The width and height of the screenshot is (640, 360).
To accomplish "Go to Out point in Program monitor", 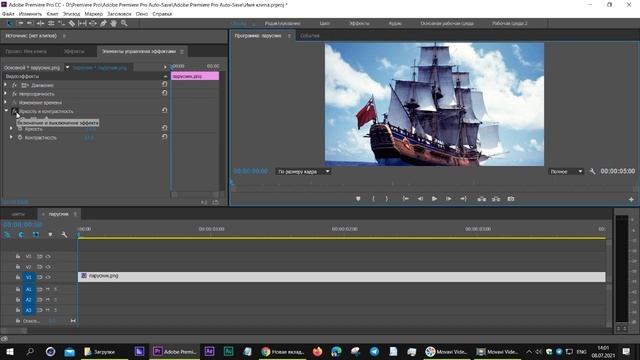I will (463, 199).
